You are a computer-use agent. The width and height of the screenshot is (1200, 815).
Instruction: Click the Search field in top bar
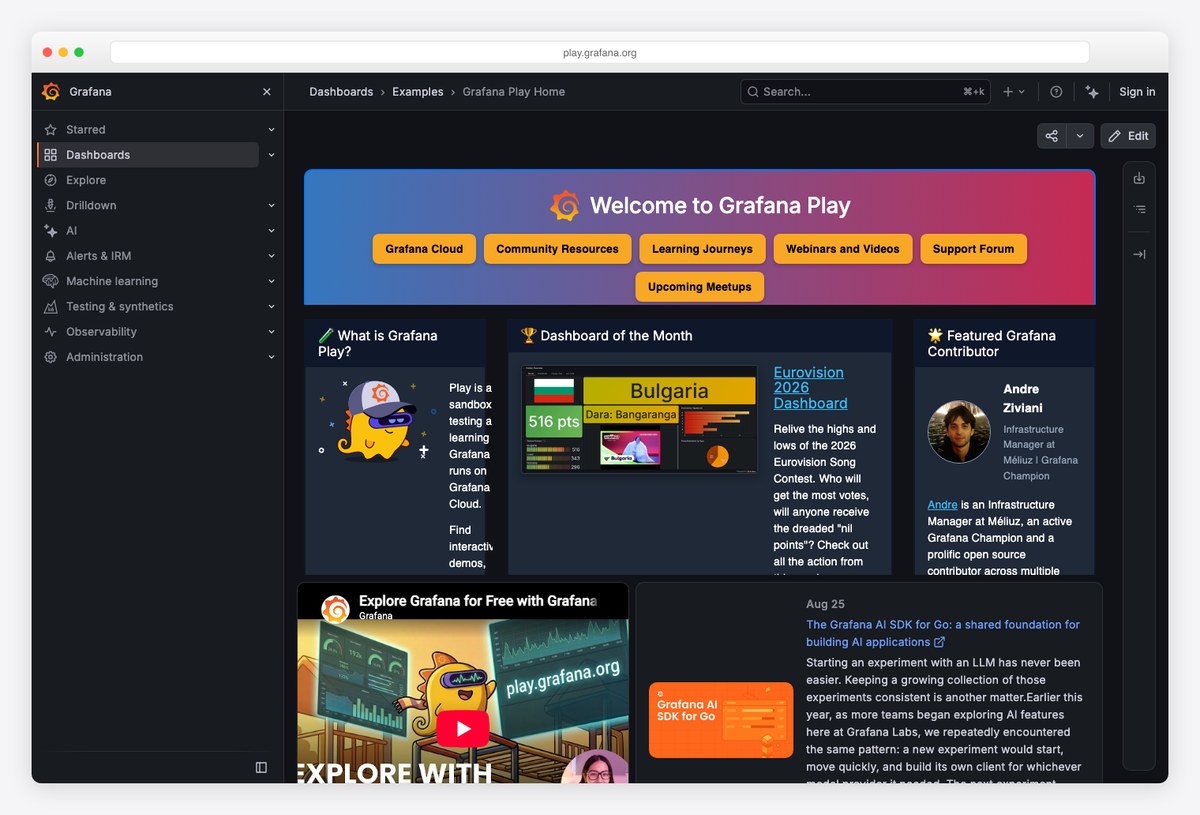pyautogui.click(x=865, y=92)
